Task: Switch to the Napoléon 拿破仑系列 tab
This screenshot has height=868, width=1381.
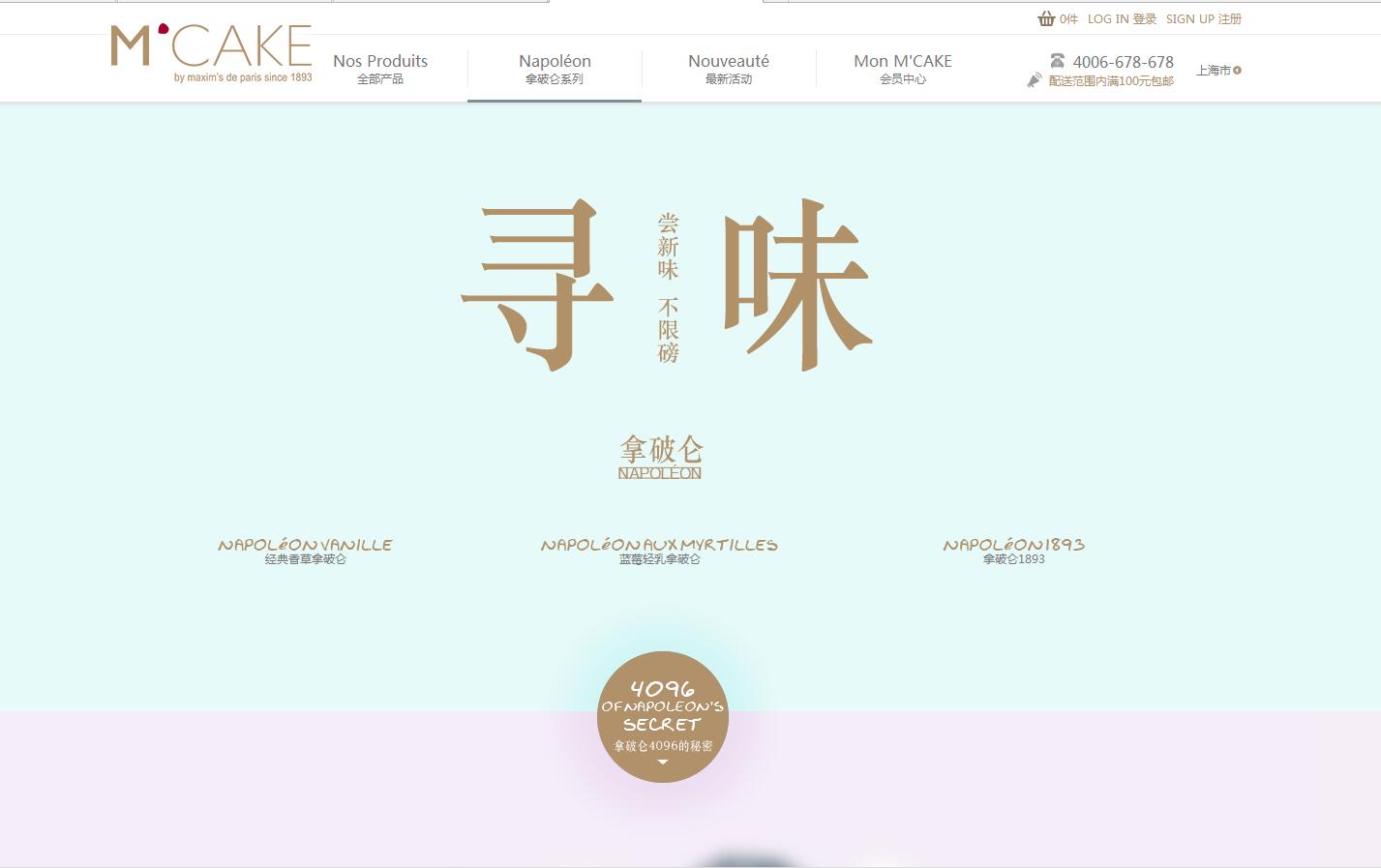Action: pyautogui.click(x=554, y=69)
